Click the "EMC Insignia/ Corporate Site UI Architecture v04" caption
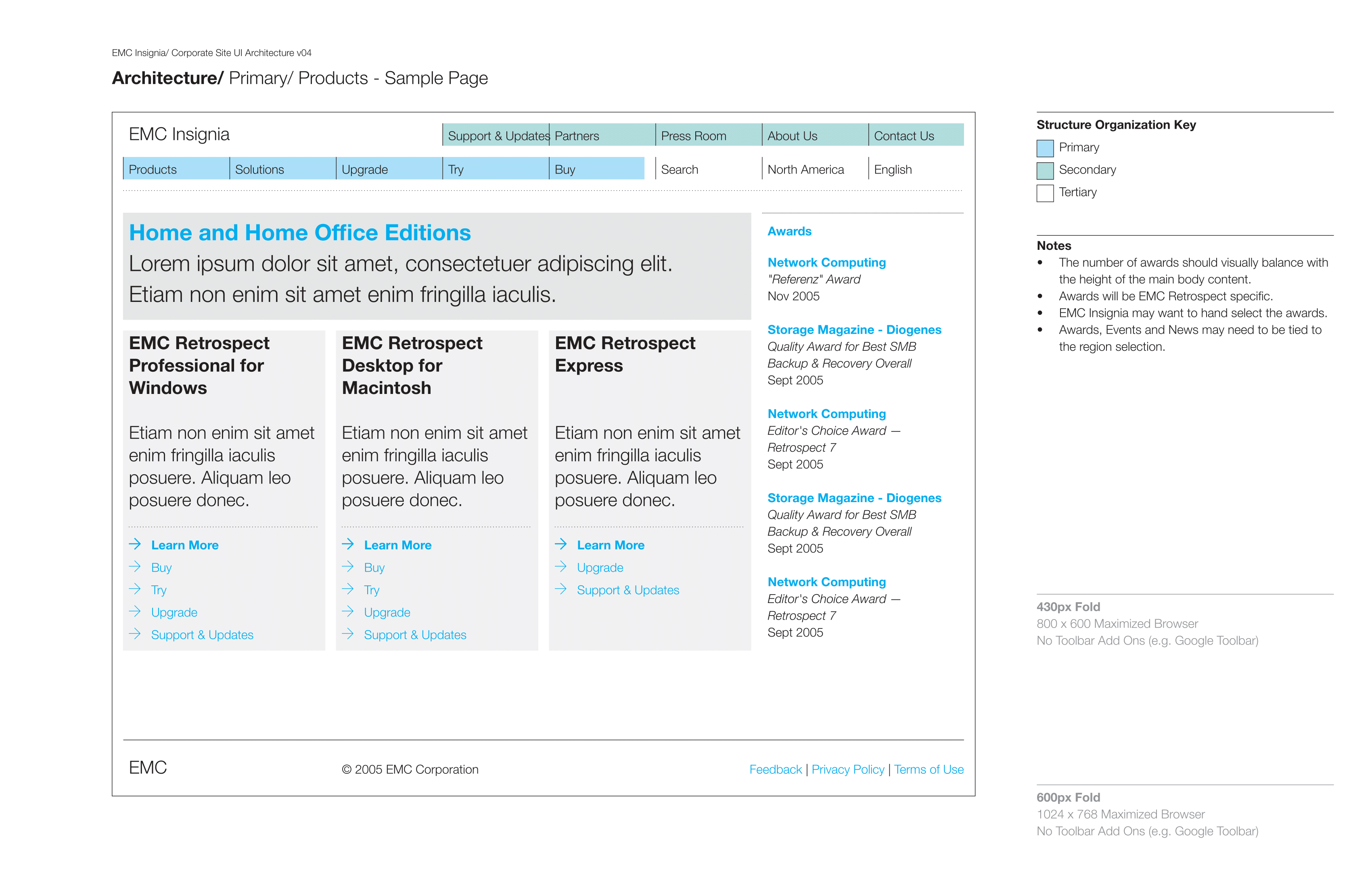Image resolution: width=1372 pixels, height=888 pixels. tap(211, 53)
